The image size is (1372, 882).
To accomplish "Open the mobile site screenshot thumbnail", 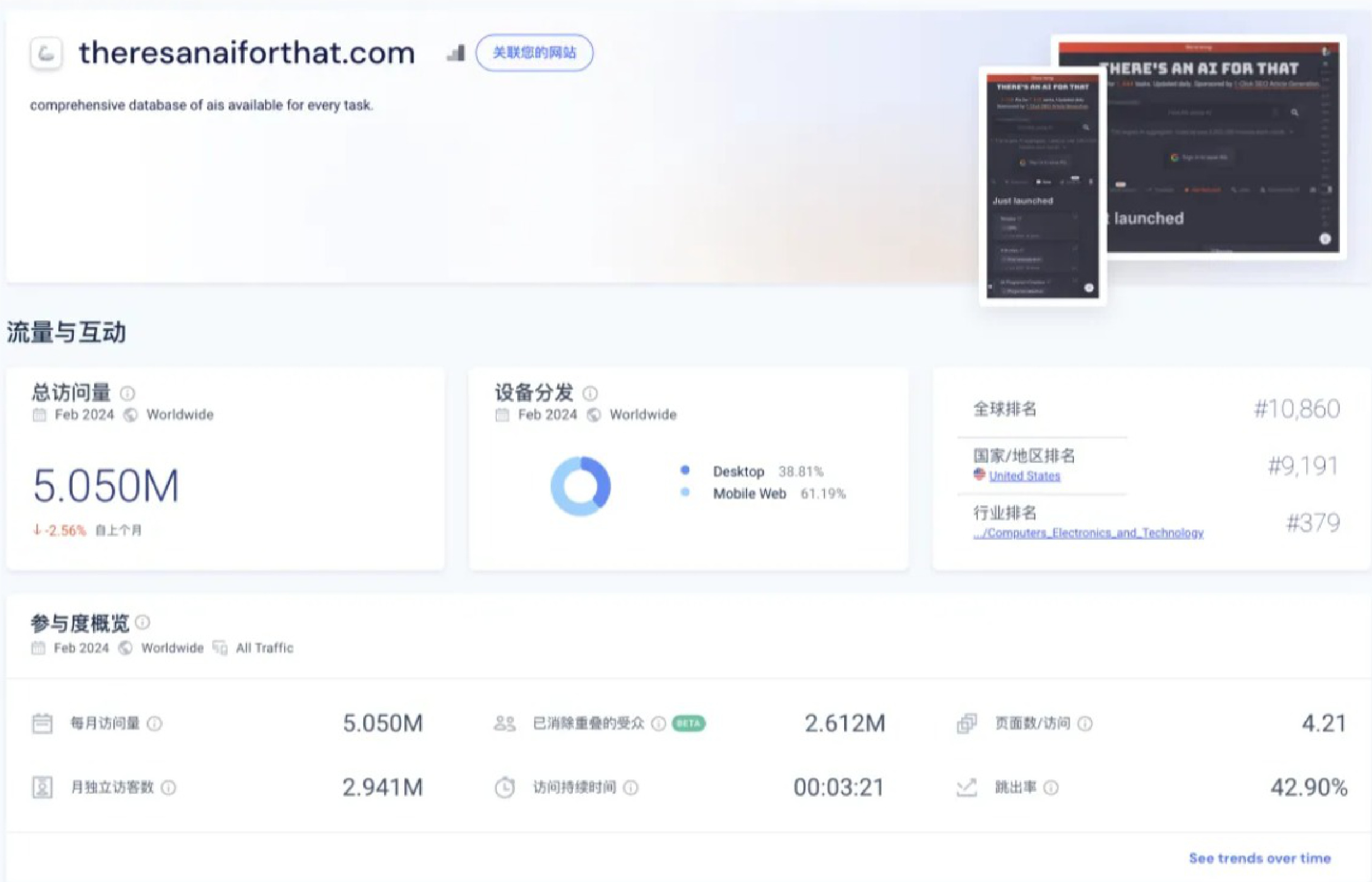I will point(1042,186).
